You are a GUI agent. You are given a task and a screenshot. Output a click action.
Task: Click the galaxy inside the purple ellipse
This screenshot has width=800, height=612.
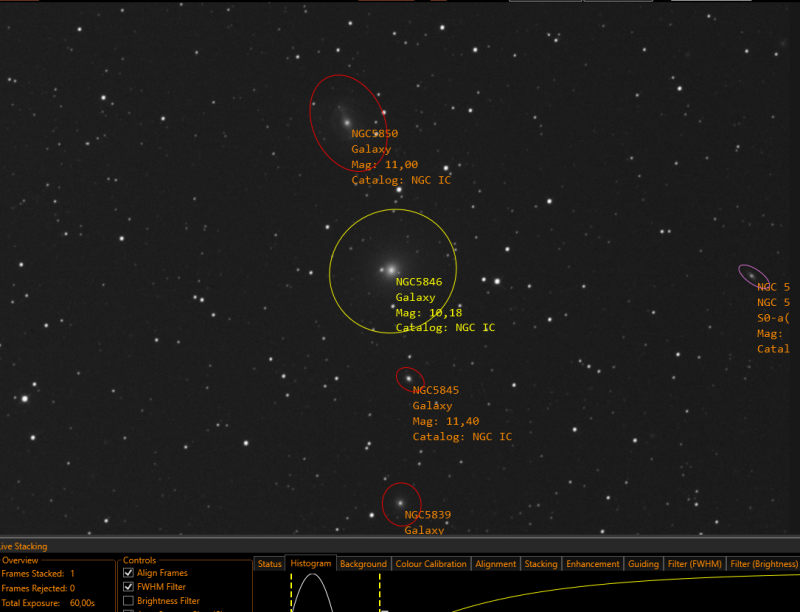click(752, 275)
